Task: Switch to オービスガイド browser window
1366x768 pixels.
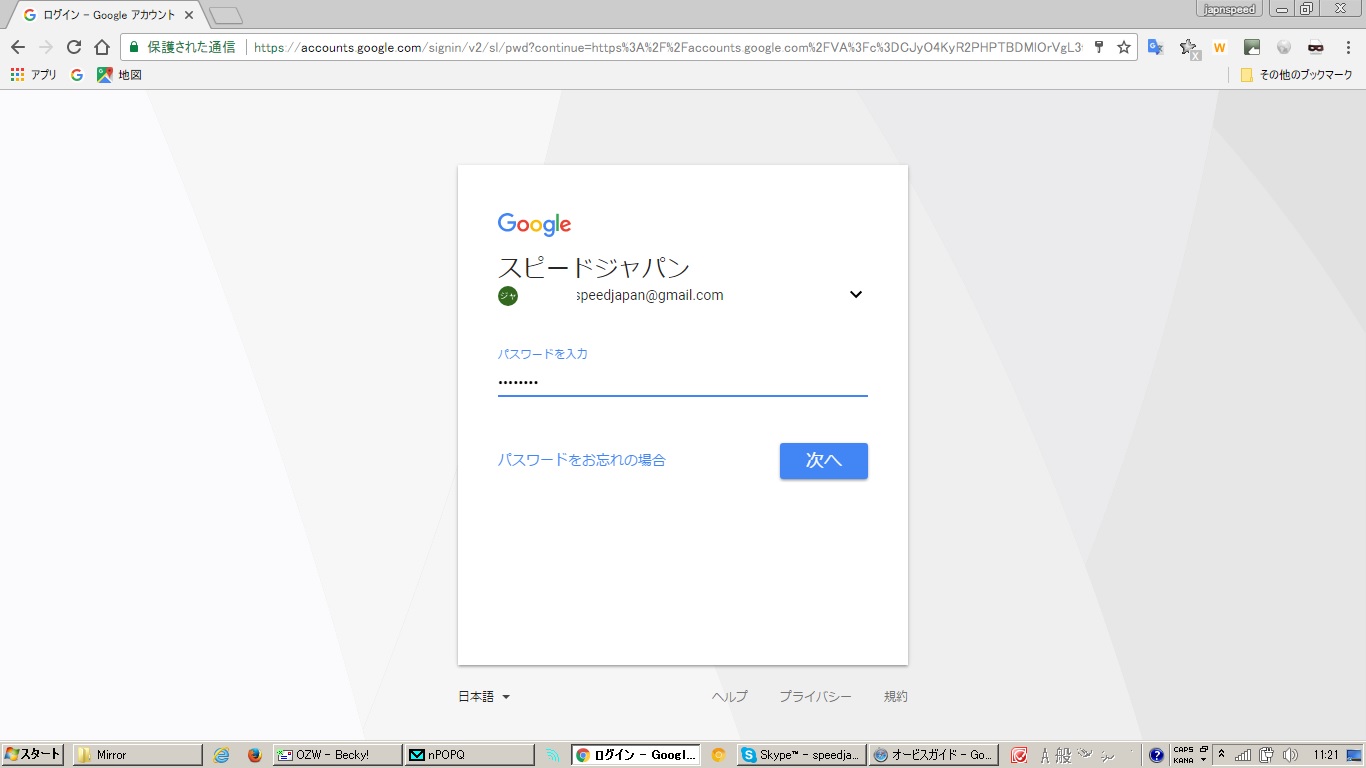Action: click(932, 755)
